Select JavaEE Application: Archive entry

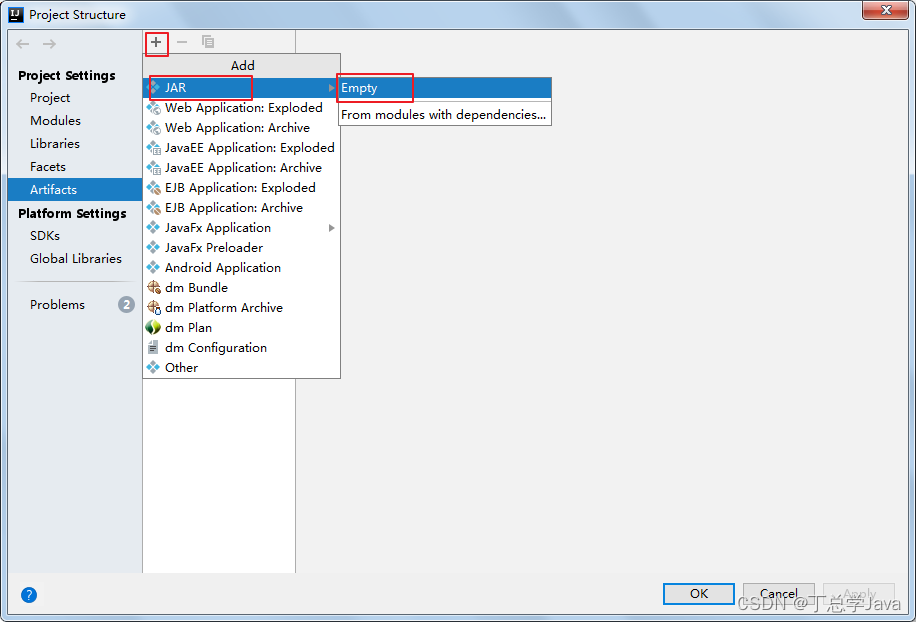pyautogui.click(x=241, y=168)
